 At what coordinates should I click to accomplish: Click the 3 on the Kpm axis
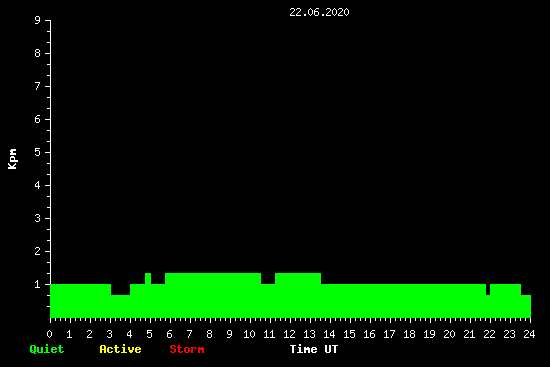[38, 218]
